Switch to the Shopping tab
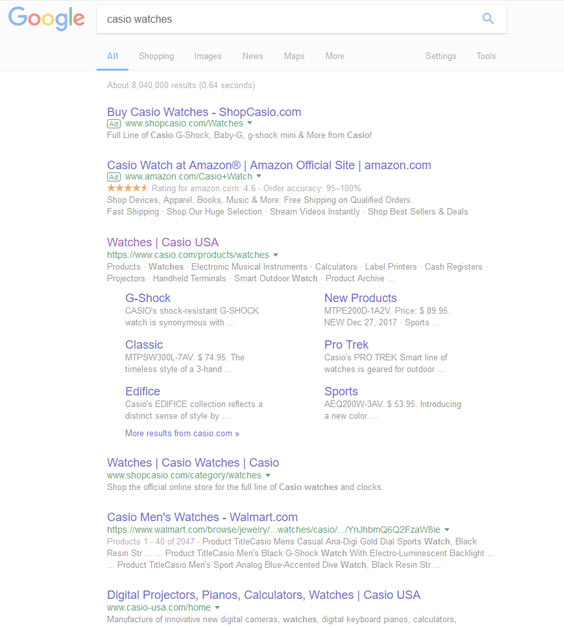 (x=156, y=56)
